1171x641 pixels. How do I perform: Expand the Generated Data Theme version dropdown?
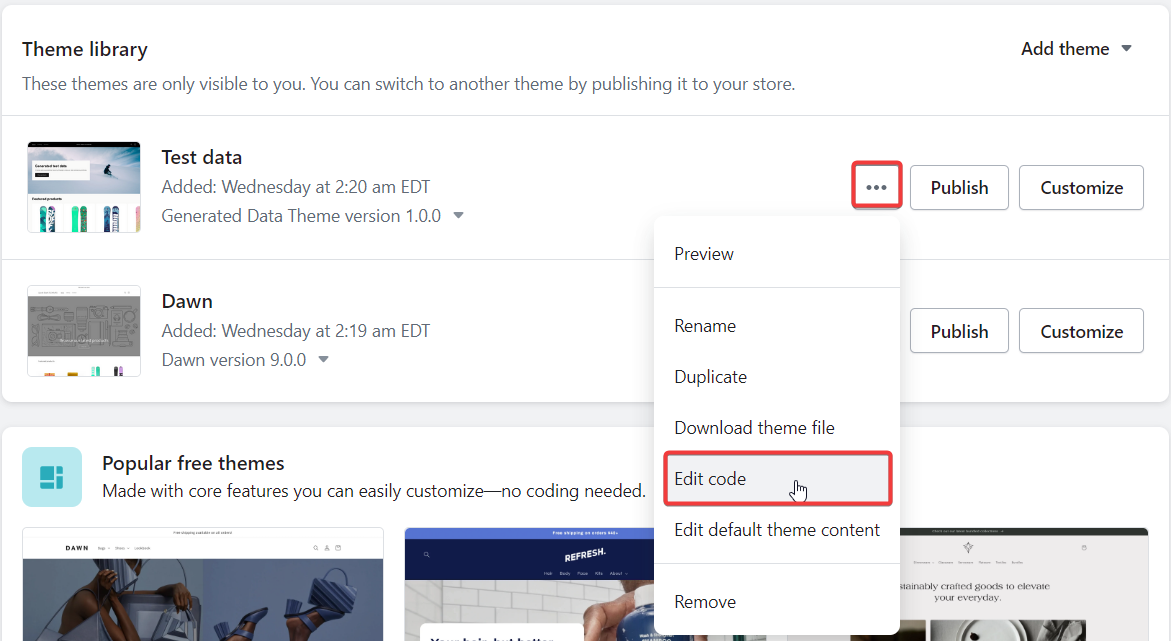(458, 216)
